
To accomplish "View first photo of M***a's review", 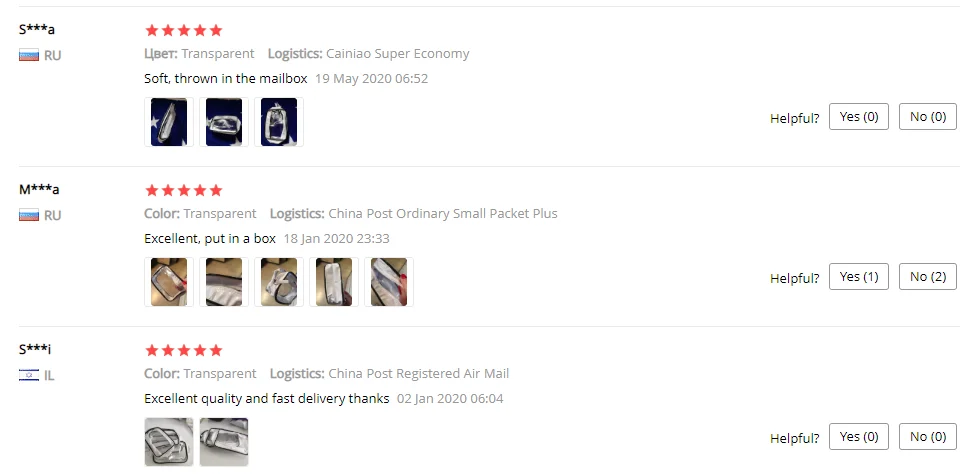I will pyautogui.click(x=169, y=282).
